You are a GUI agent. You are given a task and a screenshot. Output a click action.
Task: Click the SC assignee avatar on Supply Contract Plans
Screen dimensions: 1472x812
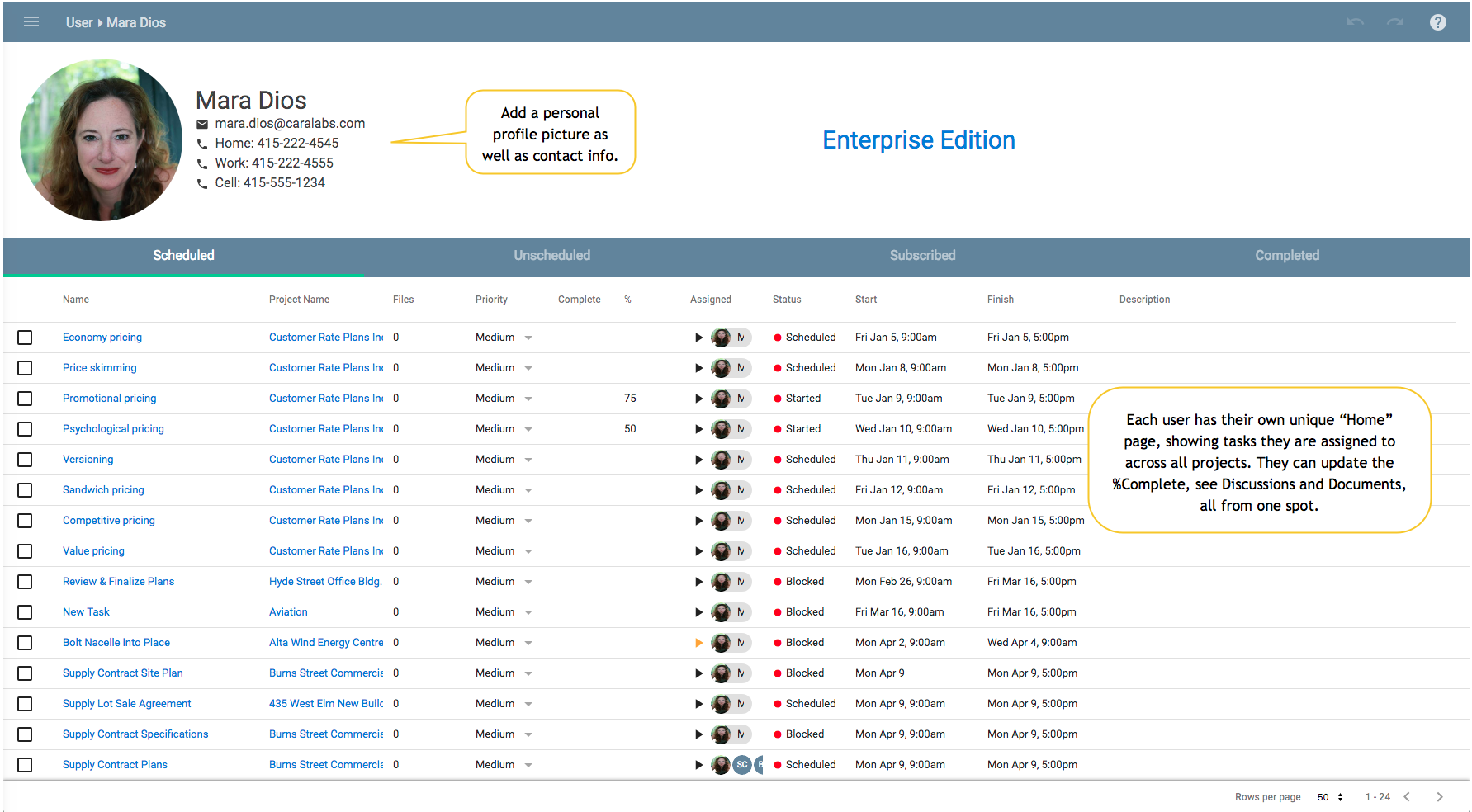click(x=742, y=765)
